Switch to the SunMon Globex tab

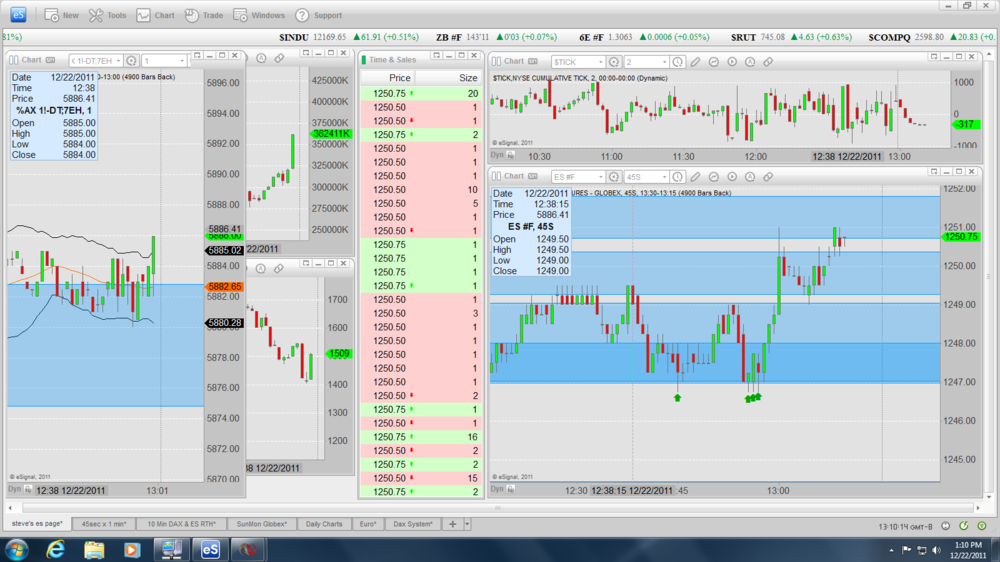tap(261, 524)
